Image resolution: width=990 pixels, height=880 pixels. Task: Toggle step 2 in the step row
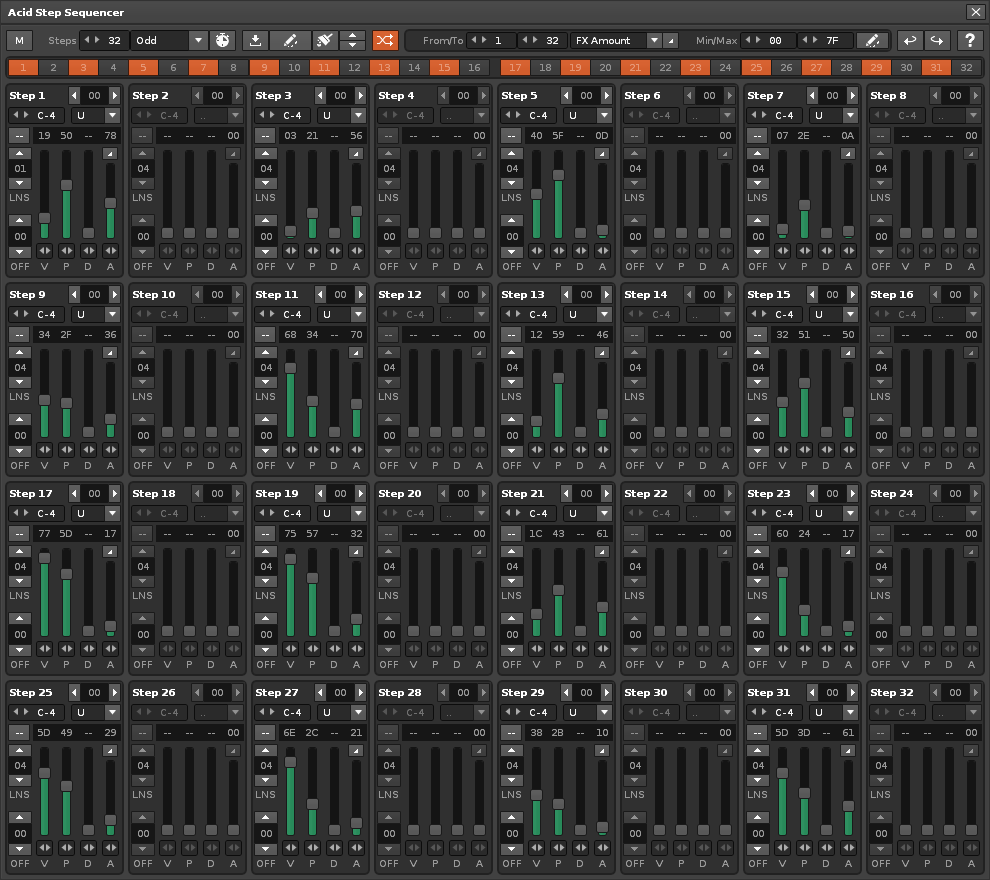point(53,68)
